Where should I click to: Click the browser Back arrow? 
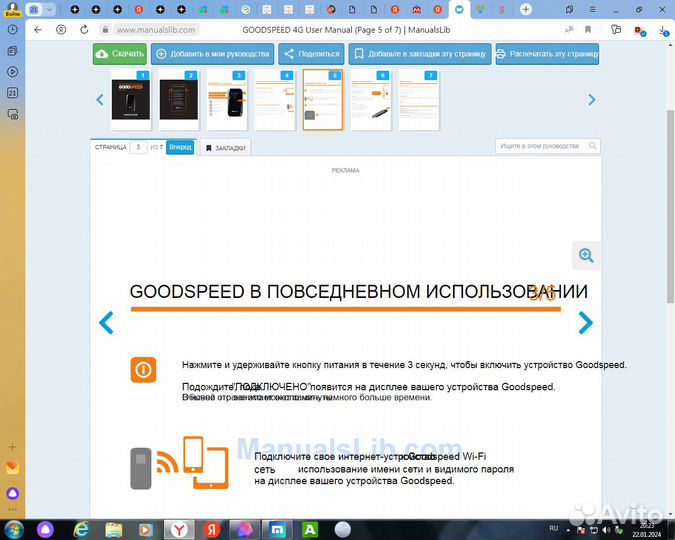click(38, 30)
